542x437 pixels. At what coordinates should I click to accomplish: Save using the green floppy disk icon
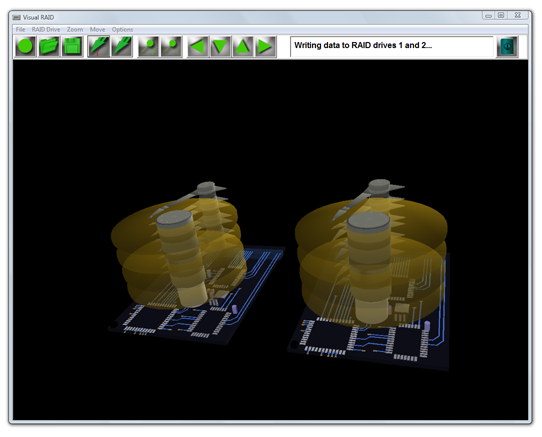pos(72,46)
